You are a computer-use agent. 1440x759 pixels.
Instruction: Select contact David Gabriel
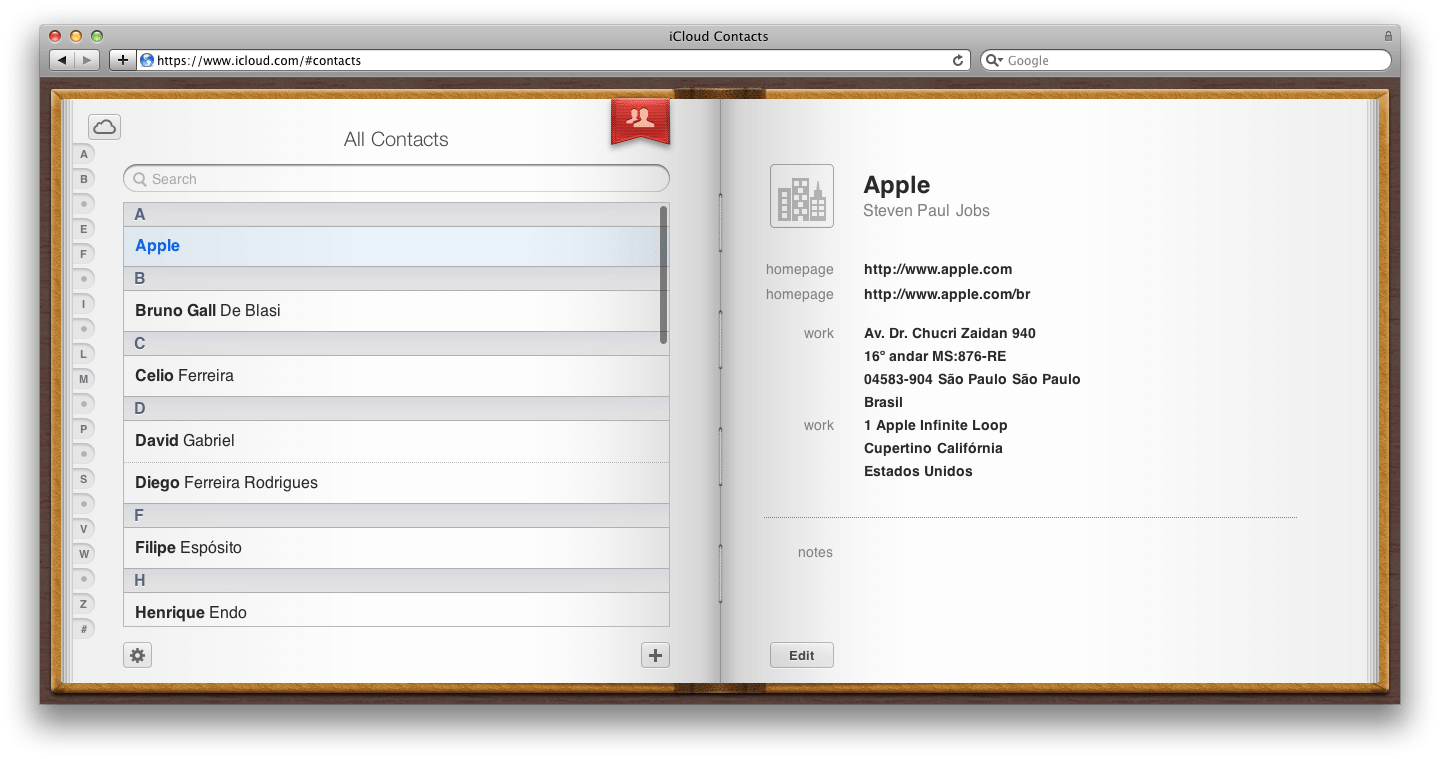pos(396,441)
